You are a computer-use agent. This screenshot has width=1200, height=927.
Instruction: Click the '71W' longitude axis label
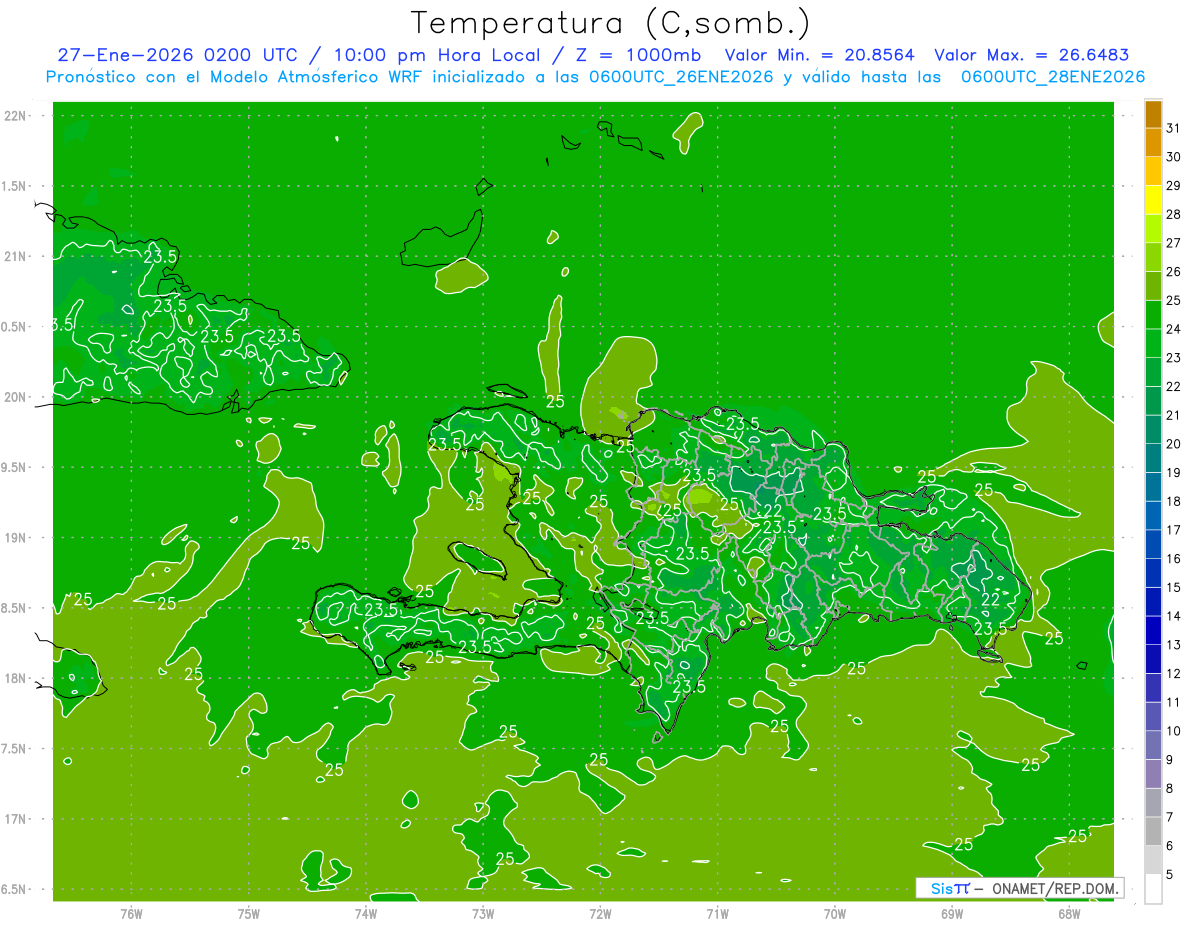(x=717, y=914)
